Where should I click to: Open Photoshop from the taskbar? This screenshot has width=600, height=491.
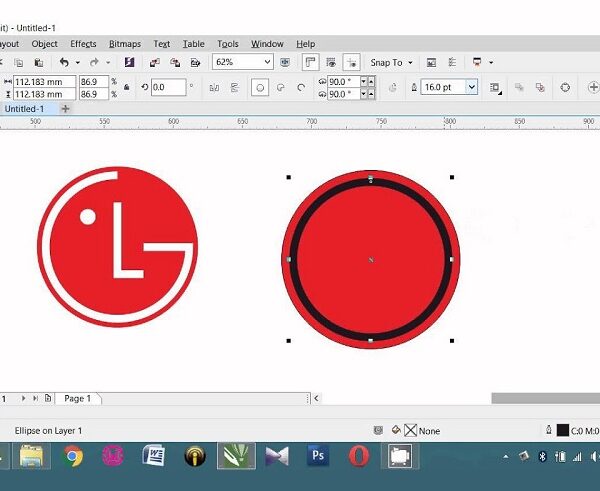pyautogui.click(x=318, y=456)
